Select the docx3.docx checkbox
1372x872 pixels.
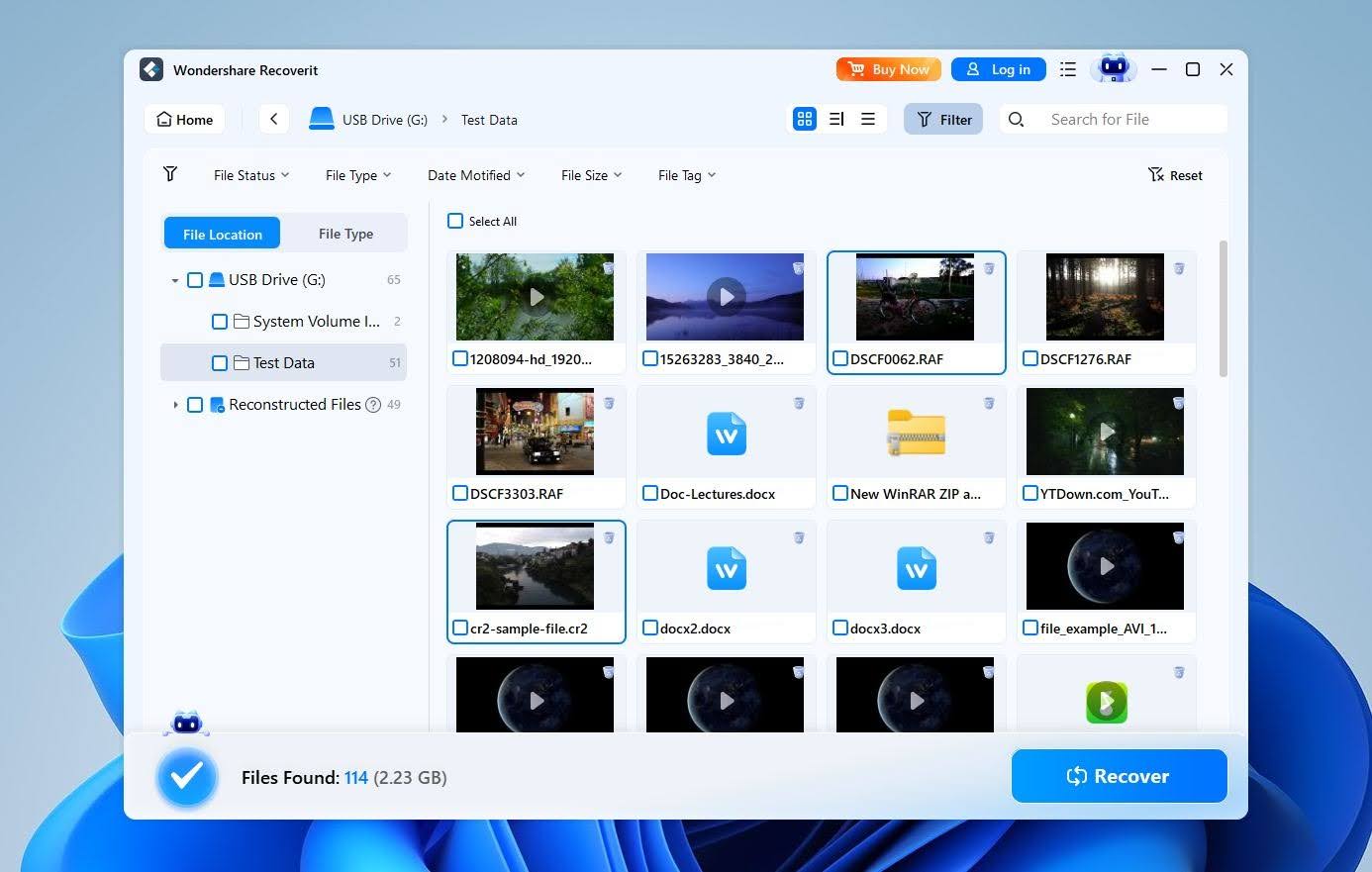click(x=840, y=628)
